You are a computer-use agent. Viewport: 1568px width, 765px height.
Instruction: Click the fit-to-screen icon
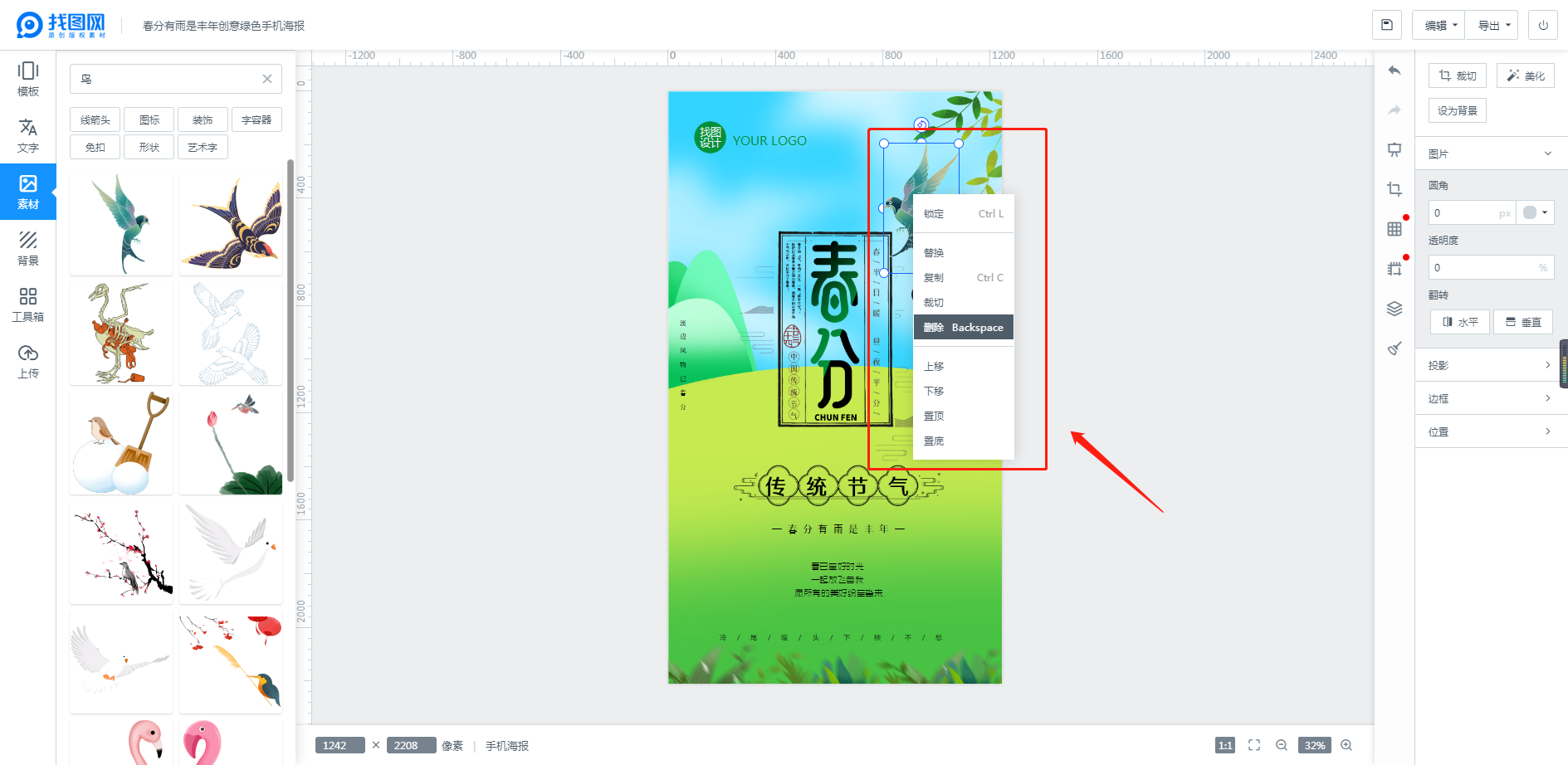coord(1254,745)
